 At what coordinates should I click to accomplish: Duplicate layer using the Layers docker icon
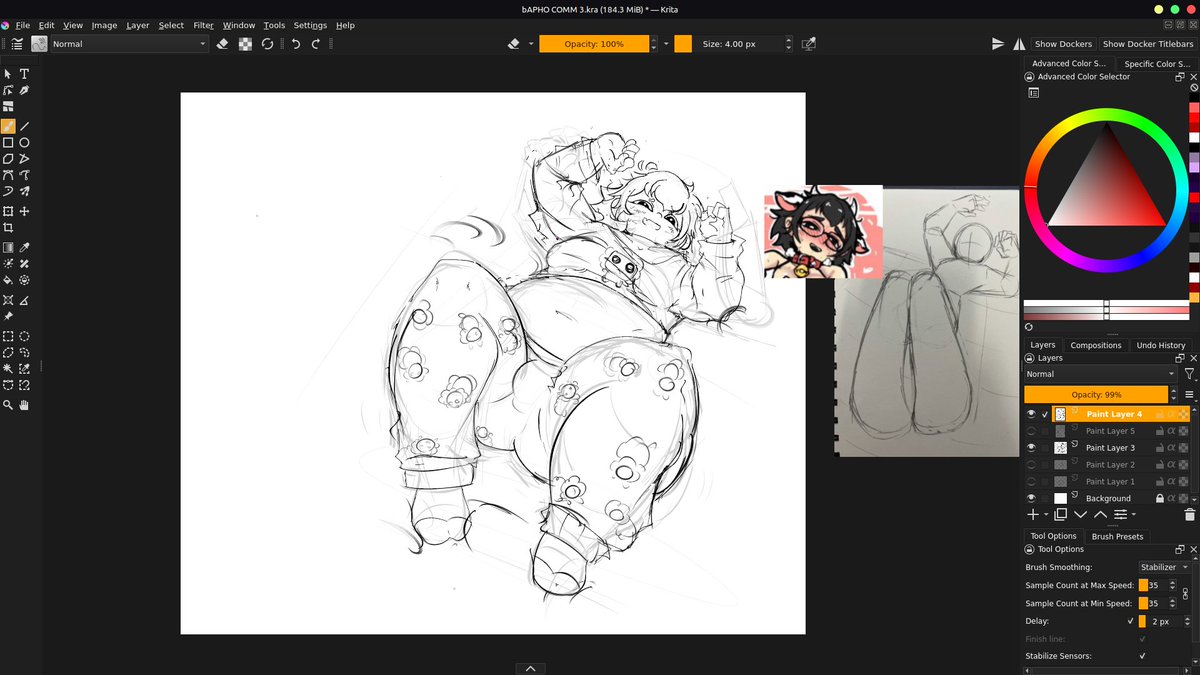pyautogui.click(x=1060, y=515)
